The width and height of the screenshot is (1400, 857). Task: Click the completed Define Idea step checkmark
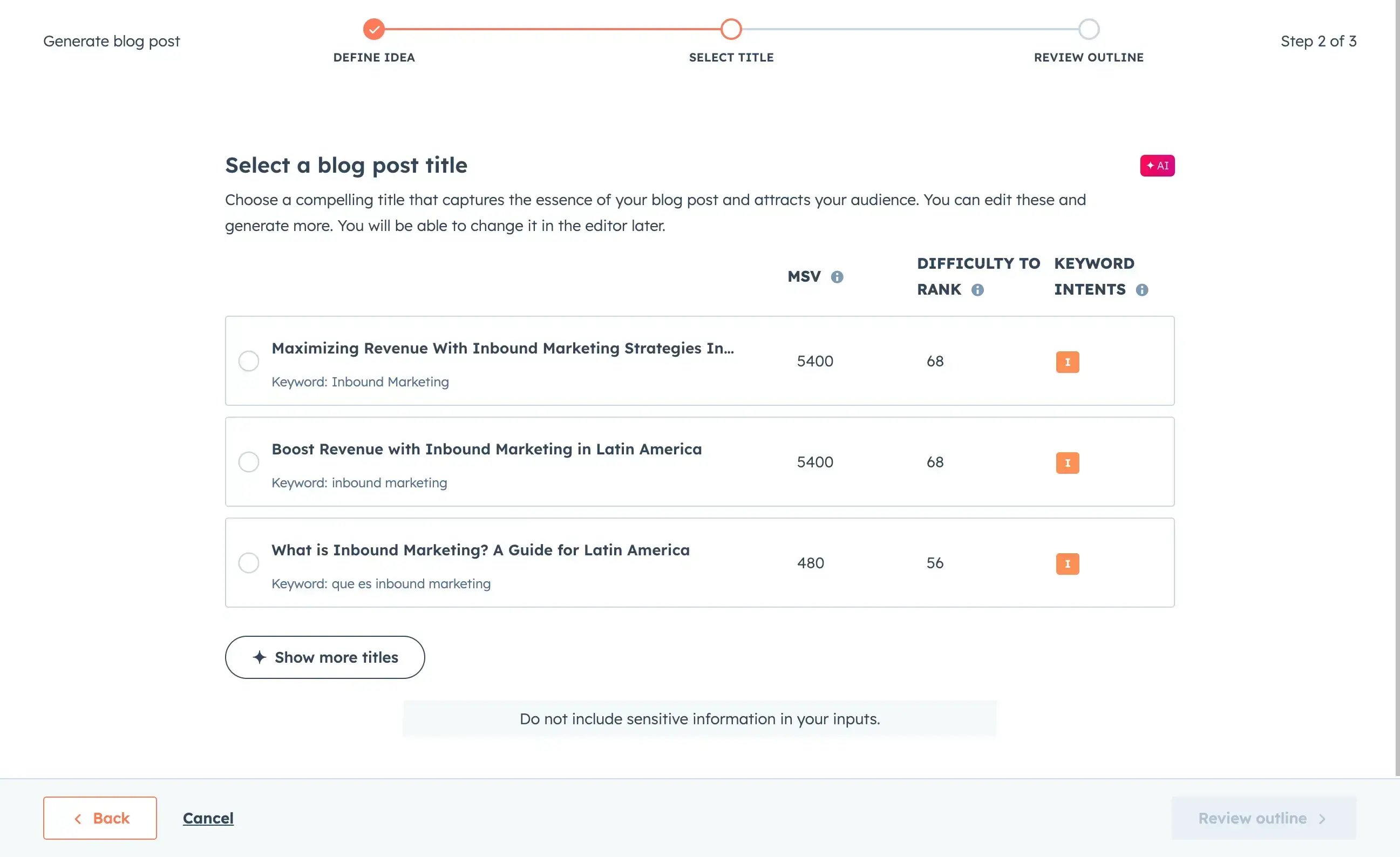pos(373,29)
